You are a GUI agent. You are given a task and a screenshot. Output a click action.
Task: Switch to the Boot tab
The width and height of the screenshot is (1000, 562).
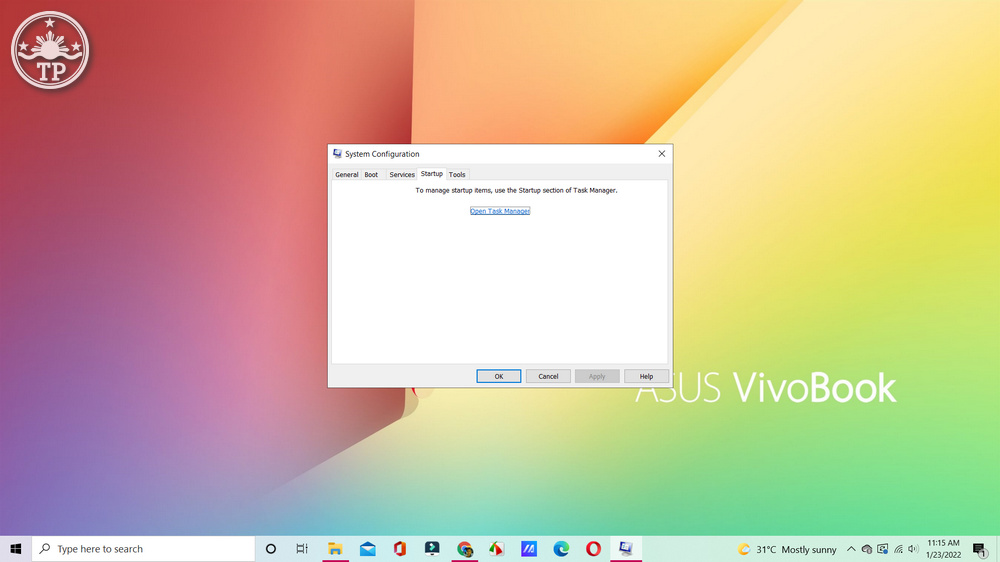(371, 174)
